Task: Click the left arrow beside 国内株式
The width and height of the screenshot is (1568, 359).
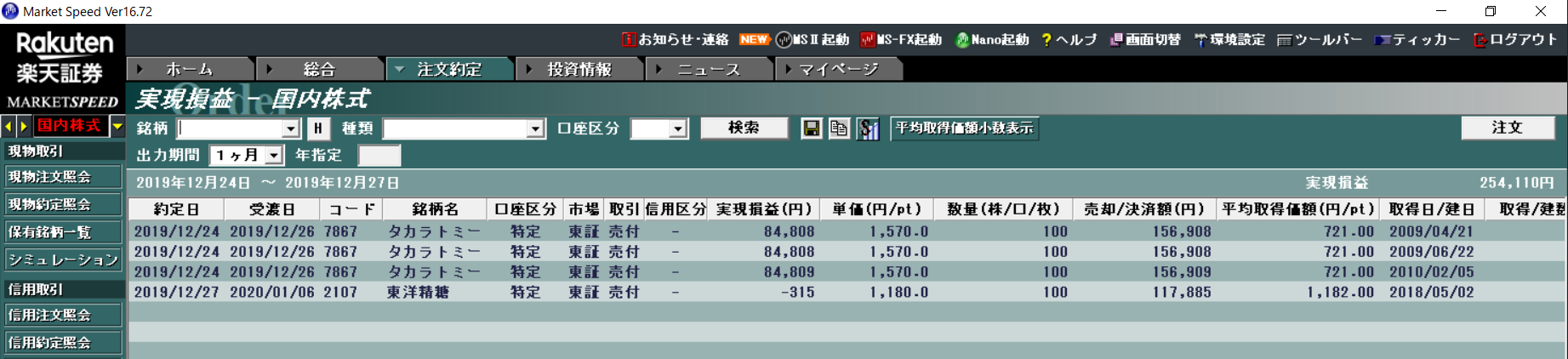Action: pyautogui.click(x=9, y=127)
